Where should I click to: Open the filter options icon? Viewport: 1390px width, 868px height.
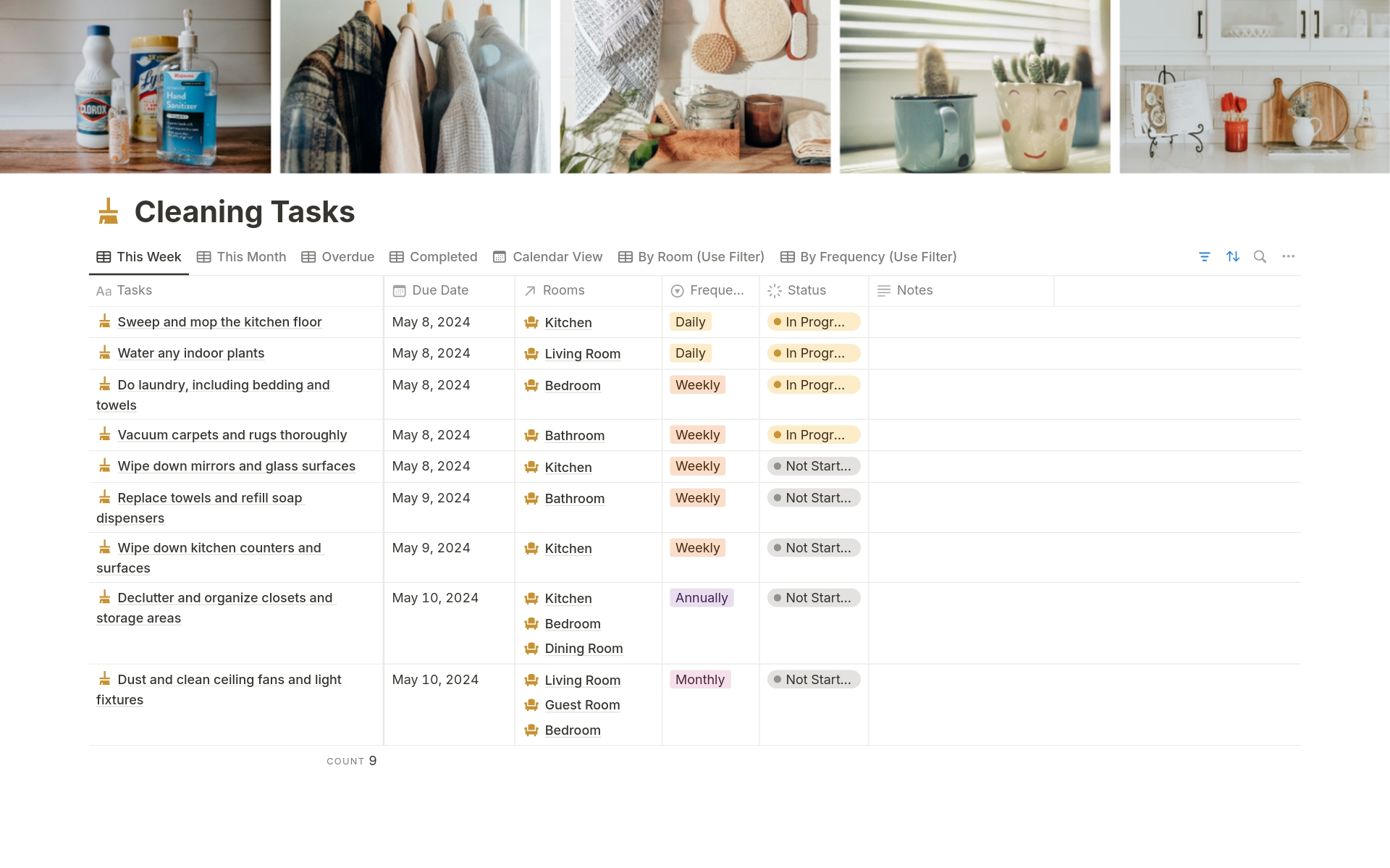(1204, 256)
